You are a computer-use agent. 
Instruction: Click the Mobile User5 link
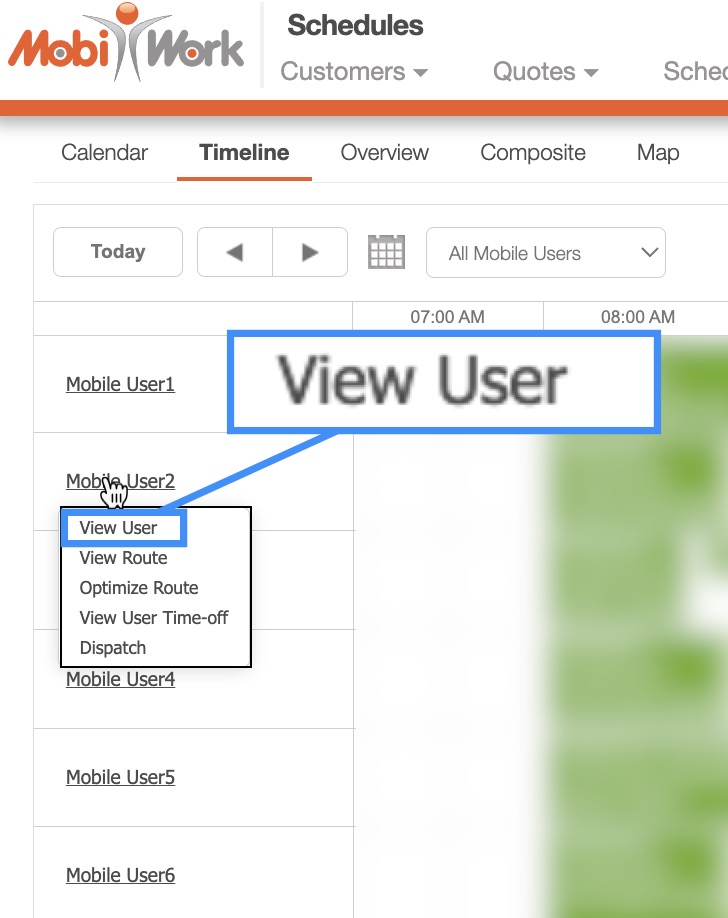click(x=120, y=777)
